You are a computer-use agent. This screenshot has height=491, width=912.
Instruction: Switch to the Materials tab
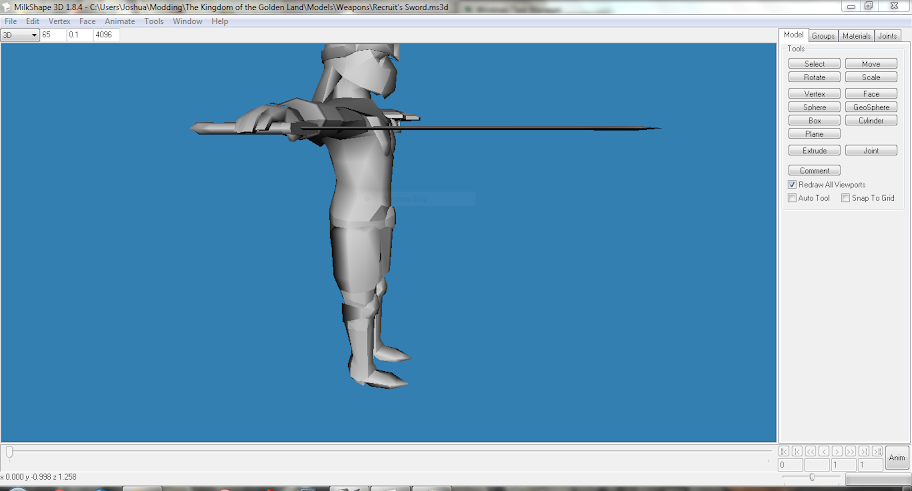856,36
